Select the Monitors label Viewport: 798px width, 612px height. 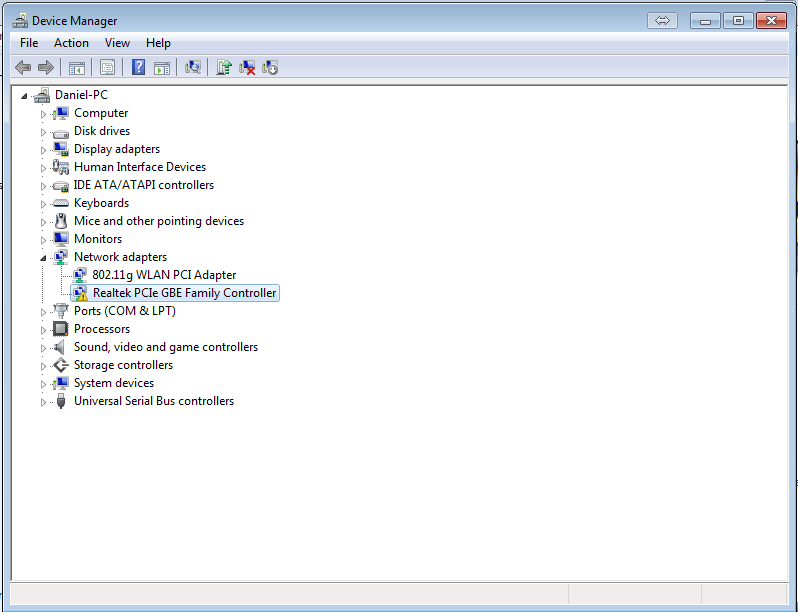tap(98, 239)
